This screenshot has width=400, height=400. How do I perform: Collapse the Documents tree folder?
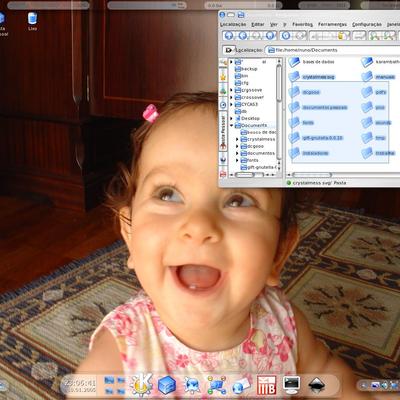point(231,125)
